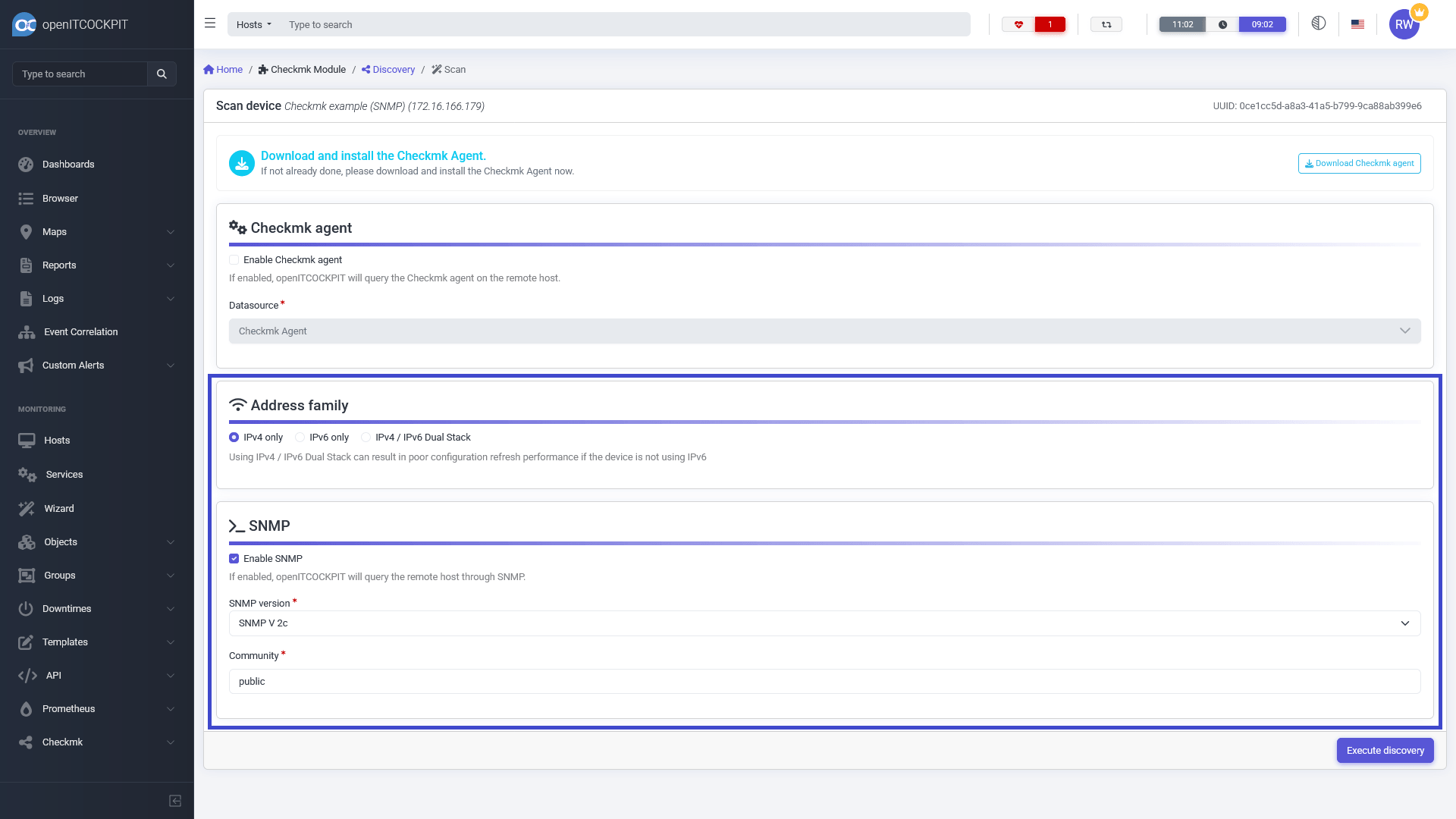The image size is (1456, 819).
Task: Select IPv4 / IPv6 Dual Stack radio
Action: tap(366, 438)
